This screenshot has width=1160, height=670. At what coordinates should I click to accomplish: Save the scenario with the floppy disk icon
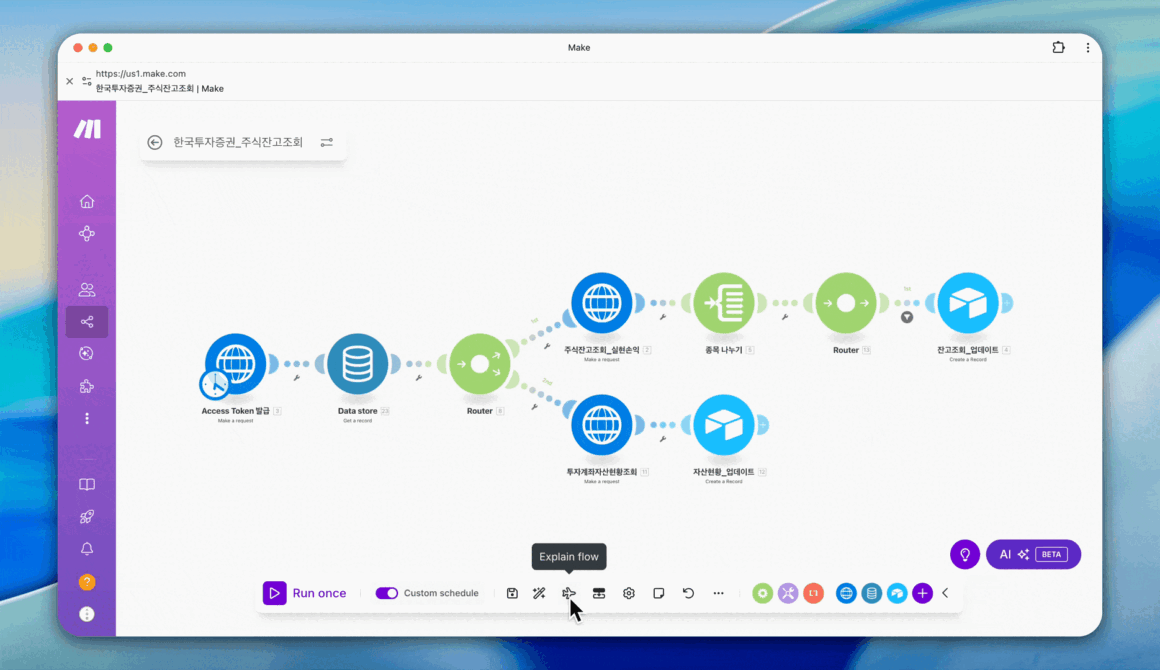pos(512,593)
